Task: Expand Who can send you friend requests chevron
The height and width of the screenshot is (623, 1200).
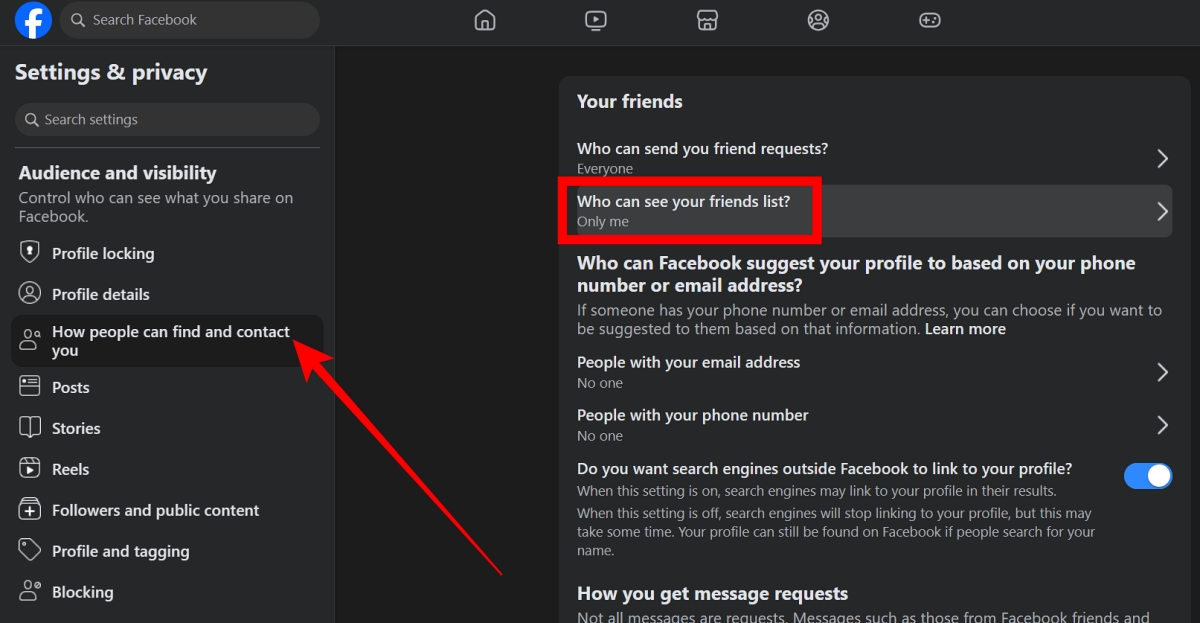Action: pos(1162,158)
